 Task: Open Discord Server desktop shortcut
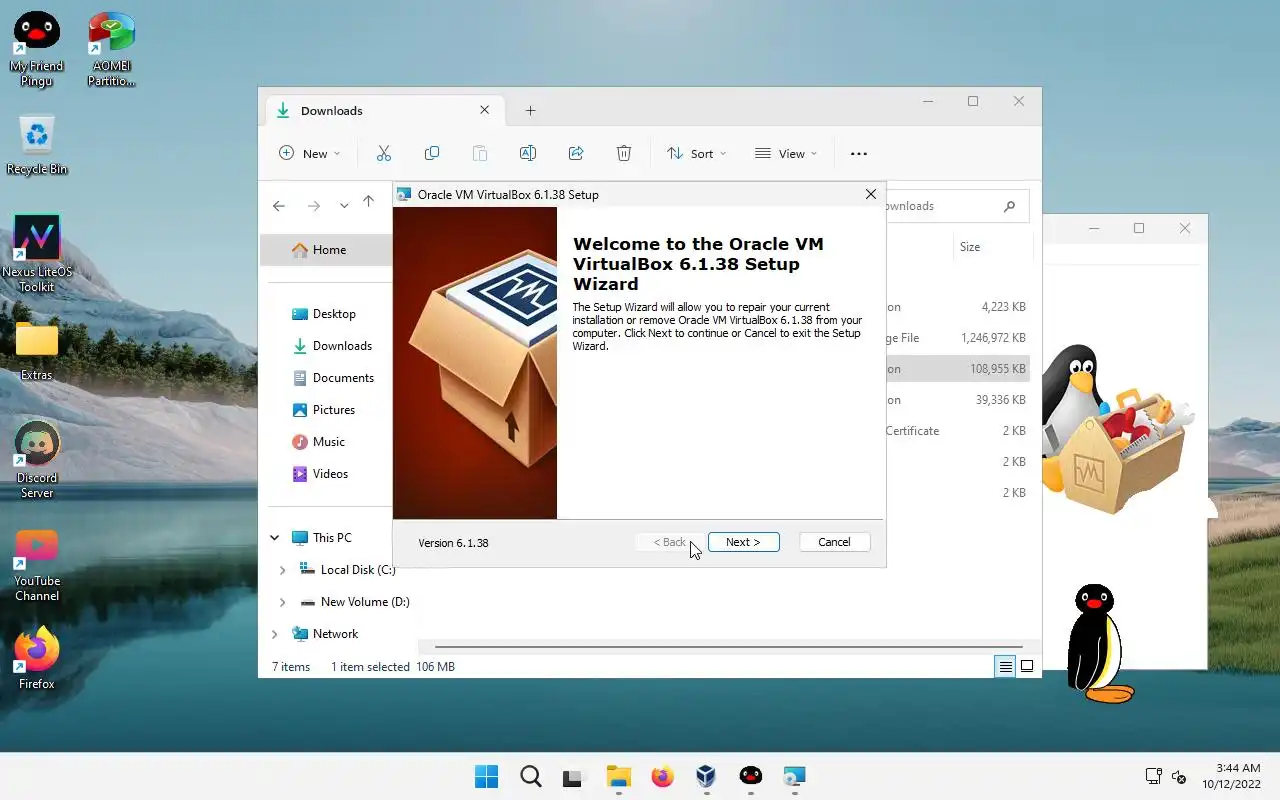[37, 460]
